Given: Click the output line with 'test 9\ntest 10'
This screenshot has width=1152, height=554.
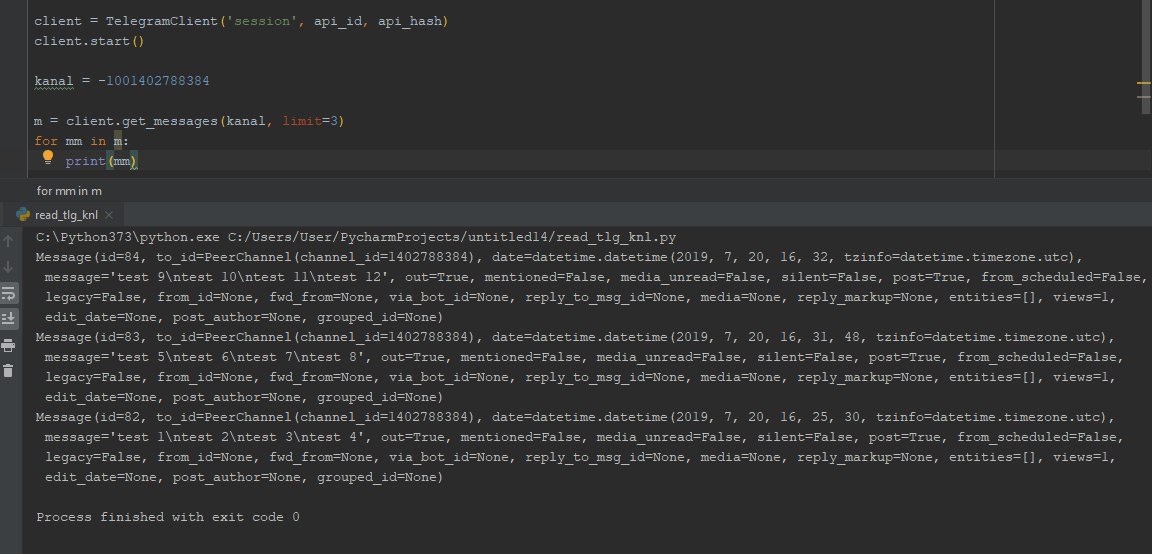Looking at the screenshot, I should tap(596, 277).
